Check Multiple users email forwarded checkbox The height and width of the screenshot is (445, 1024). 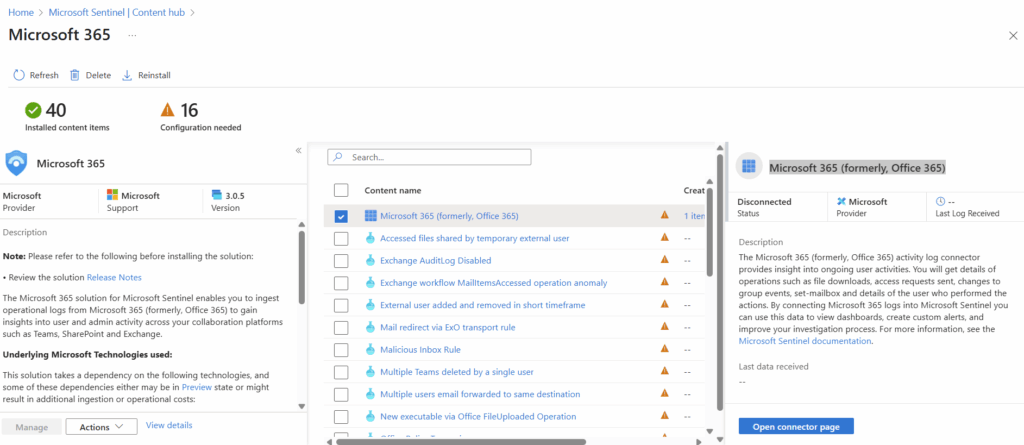click(341, 394)
